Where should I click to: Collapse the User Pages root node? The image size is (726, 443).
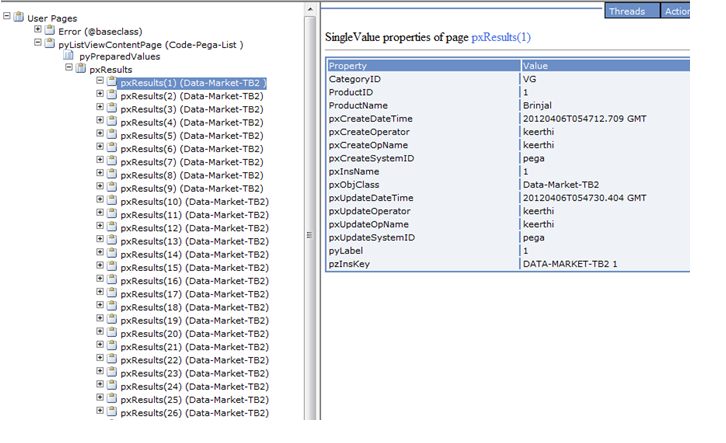tap(7, 16)
